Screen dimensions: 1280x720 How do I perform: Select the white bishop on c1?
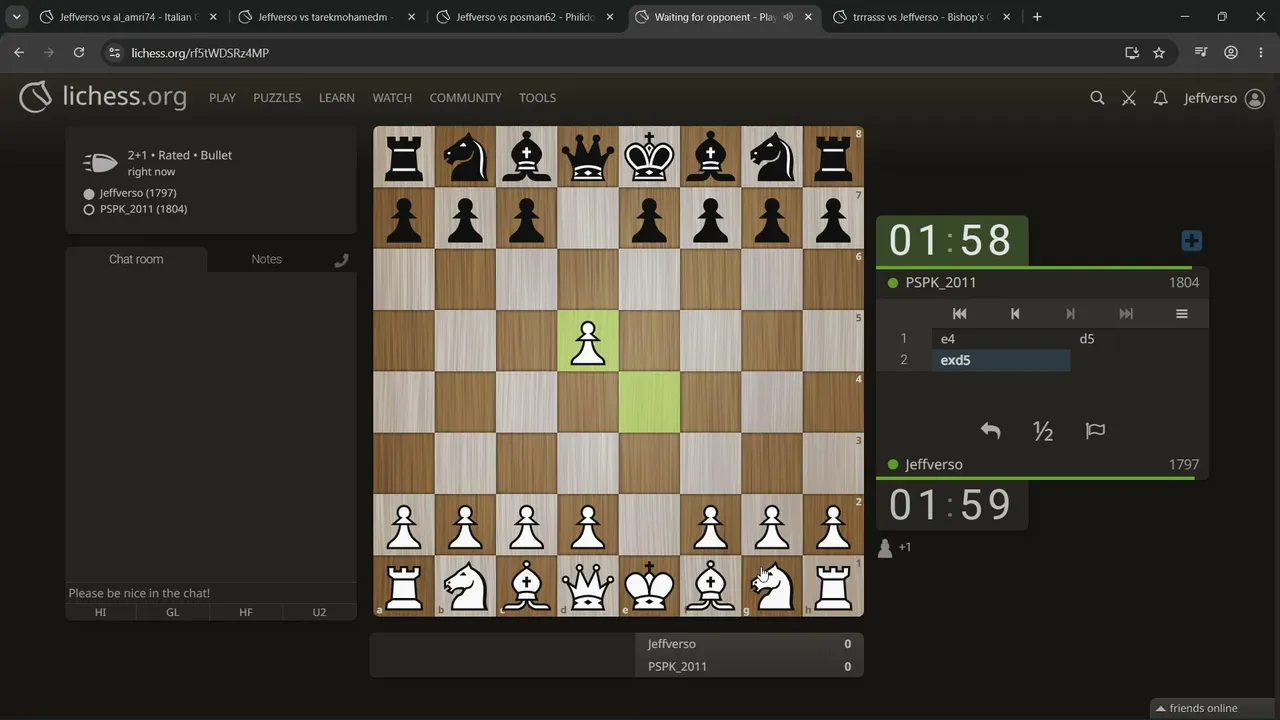527,586
